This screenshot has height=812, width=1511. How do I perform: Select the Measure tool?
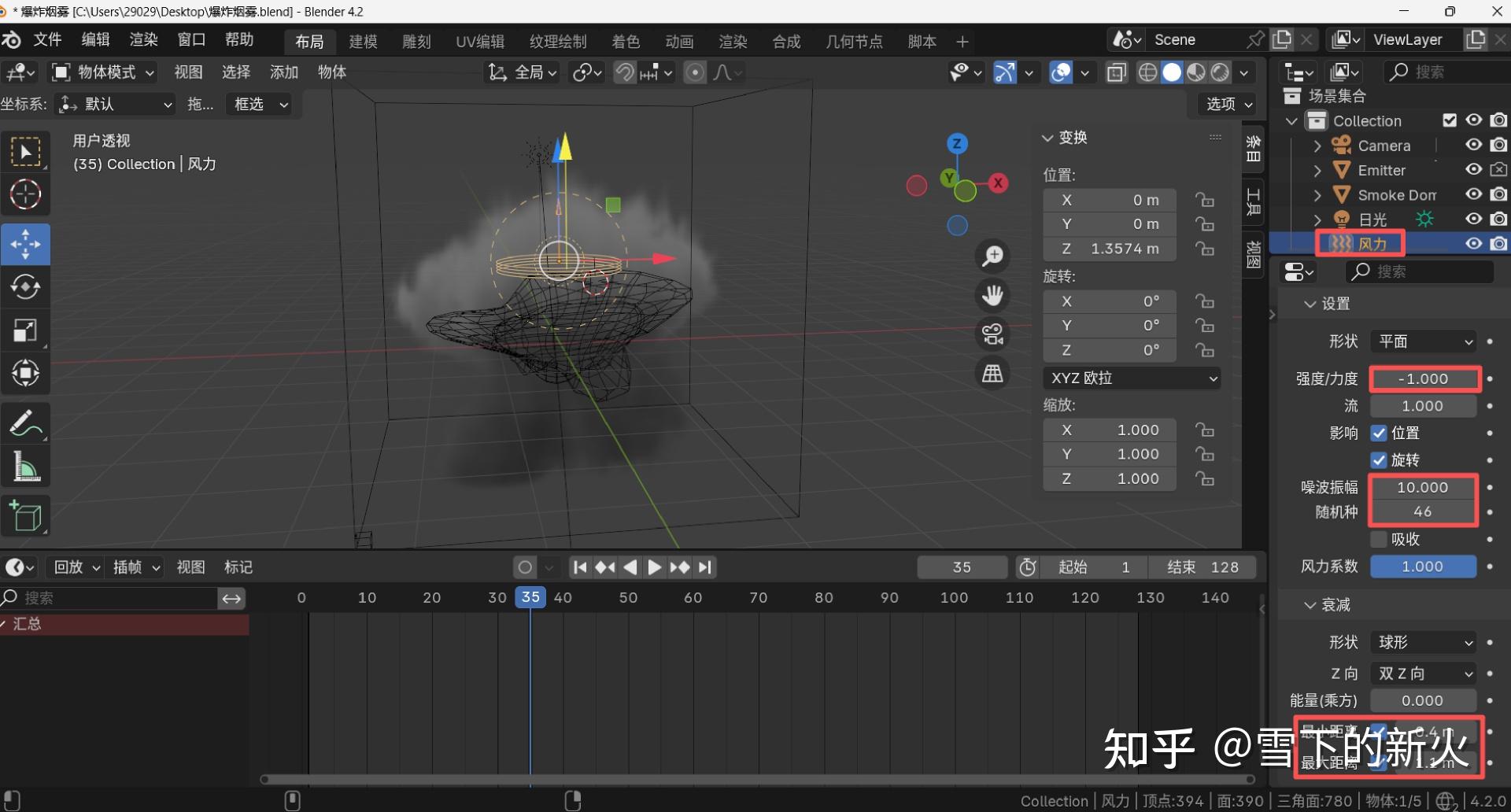[x=26, y=466]
